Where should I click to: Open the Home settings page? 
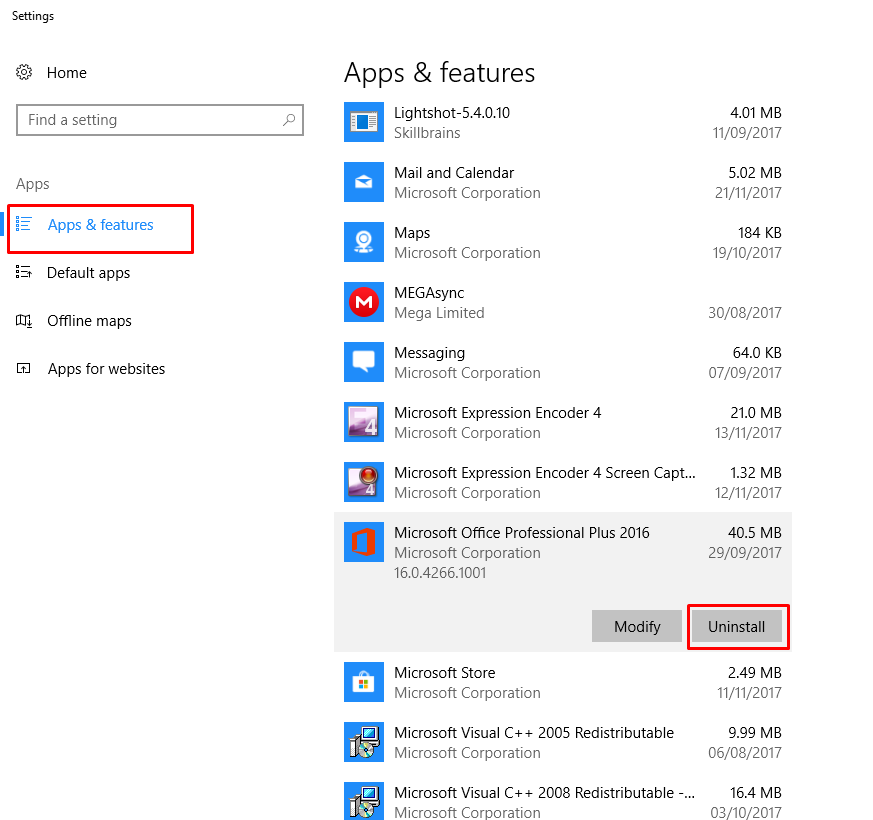click(x=66, y=73)
